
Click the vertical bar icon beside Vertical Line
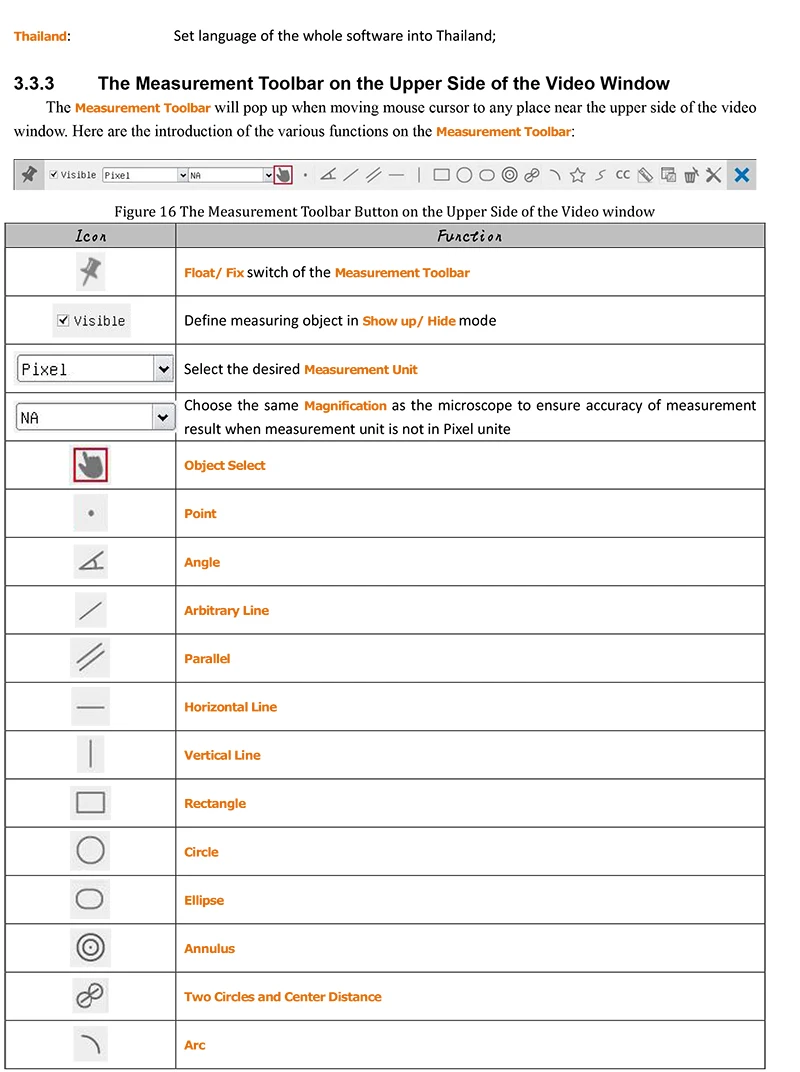(x=91, y=754)
